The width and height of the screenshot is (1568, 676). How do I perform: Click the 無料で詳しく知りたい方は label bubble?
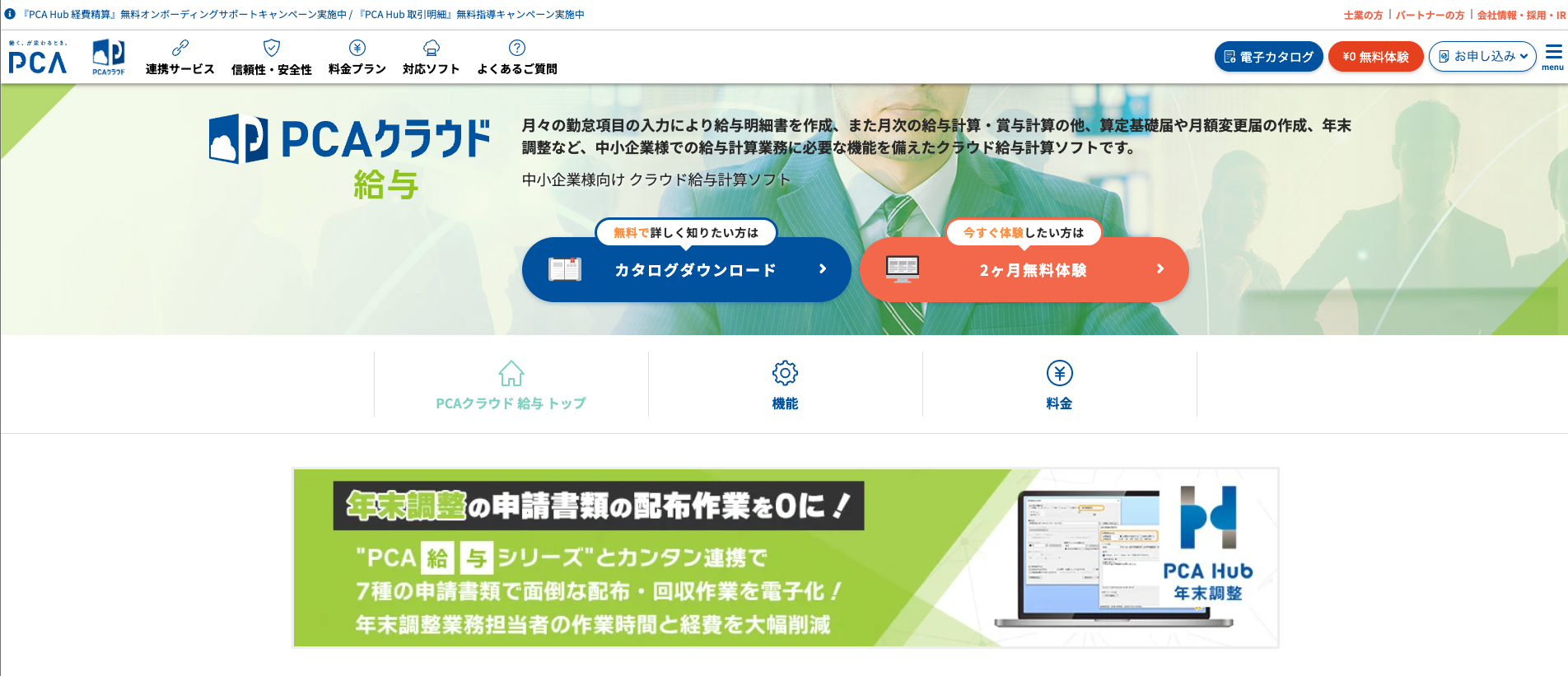point(686,233)
